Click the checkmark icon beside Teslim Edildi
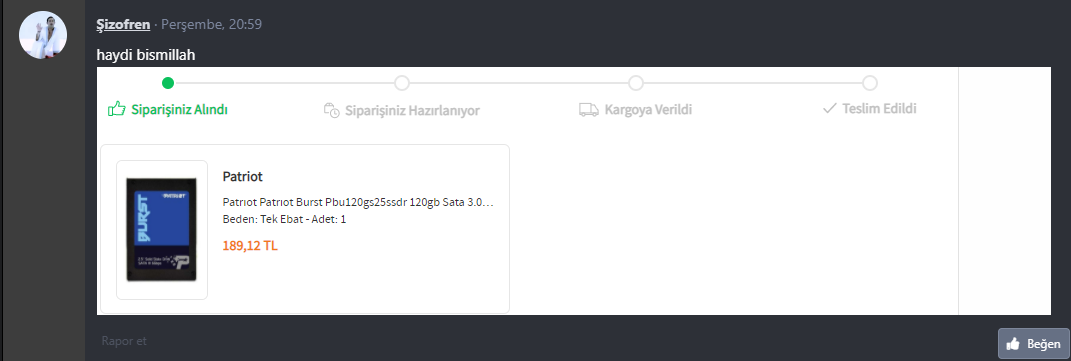This screenshot has width=1071, height=361. coord(830,109)
